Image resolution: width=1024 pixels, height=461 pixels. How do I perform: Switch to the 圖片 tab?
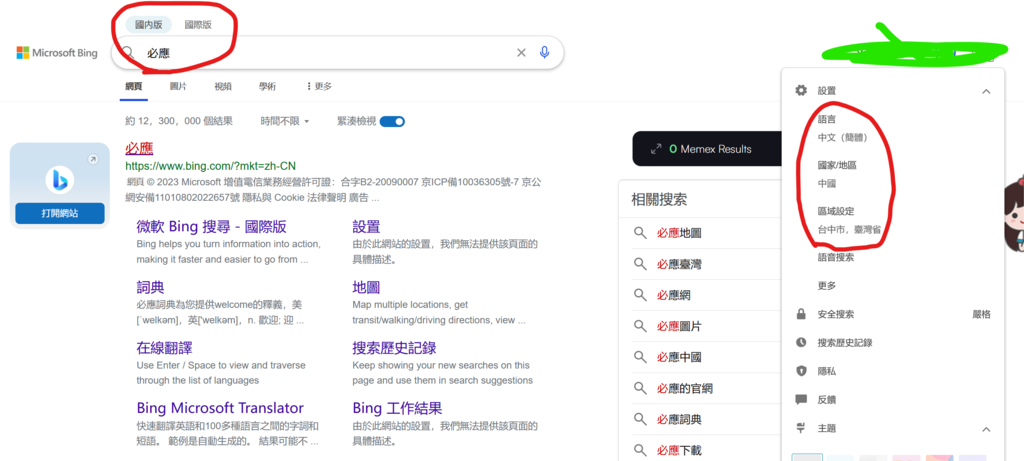(178, 86)
